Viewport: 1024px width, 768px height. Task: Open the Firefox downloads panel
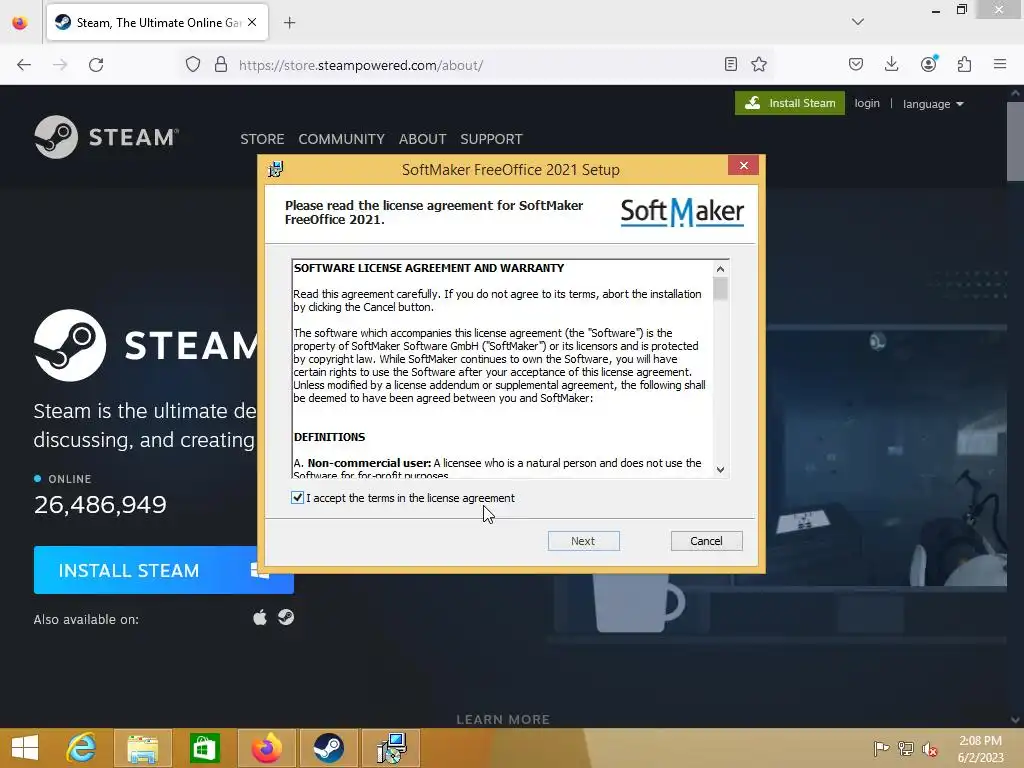[891, 64]
